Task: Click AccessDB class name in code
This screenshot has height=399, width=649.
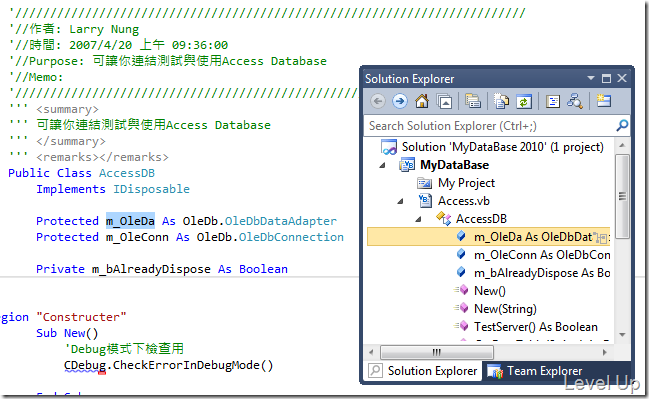Action: point(127,173)
